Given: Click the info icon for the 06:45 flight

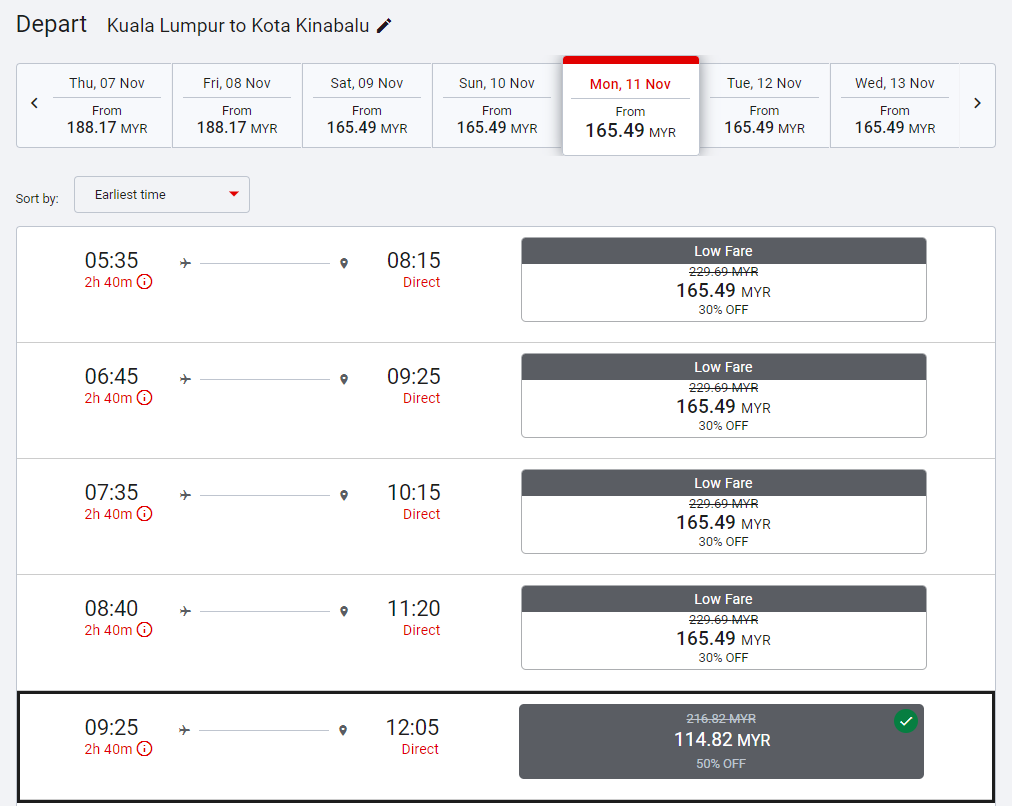Looking at the screenshot, I should coord(144,398).
